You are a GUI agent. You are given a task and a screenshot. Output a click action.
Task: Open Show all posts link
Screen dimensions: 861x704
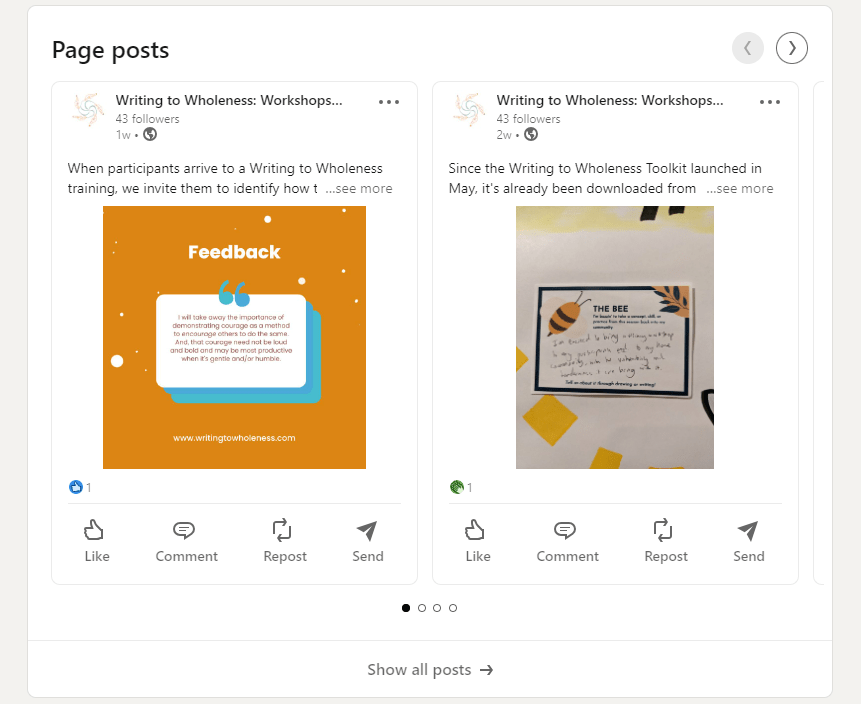pyautogui.click(x=430, y=670)
